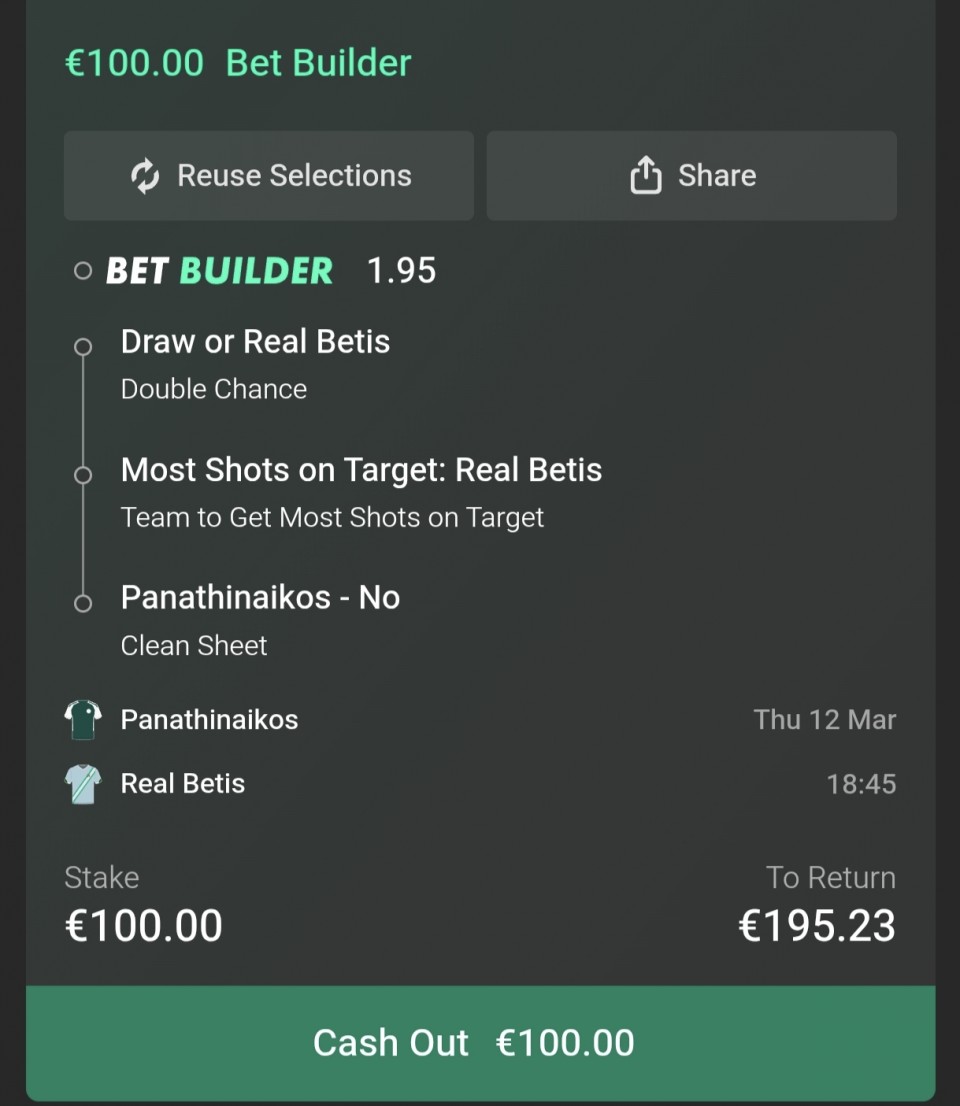
Task: Click the Panathinaikos - No bullet marker
Action: point(83,602)
